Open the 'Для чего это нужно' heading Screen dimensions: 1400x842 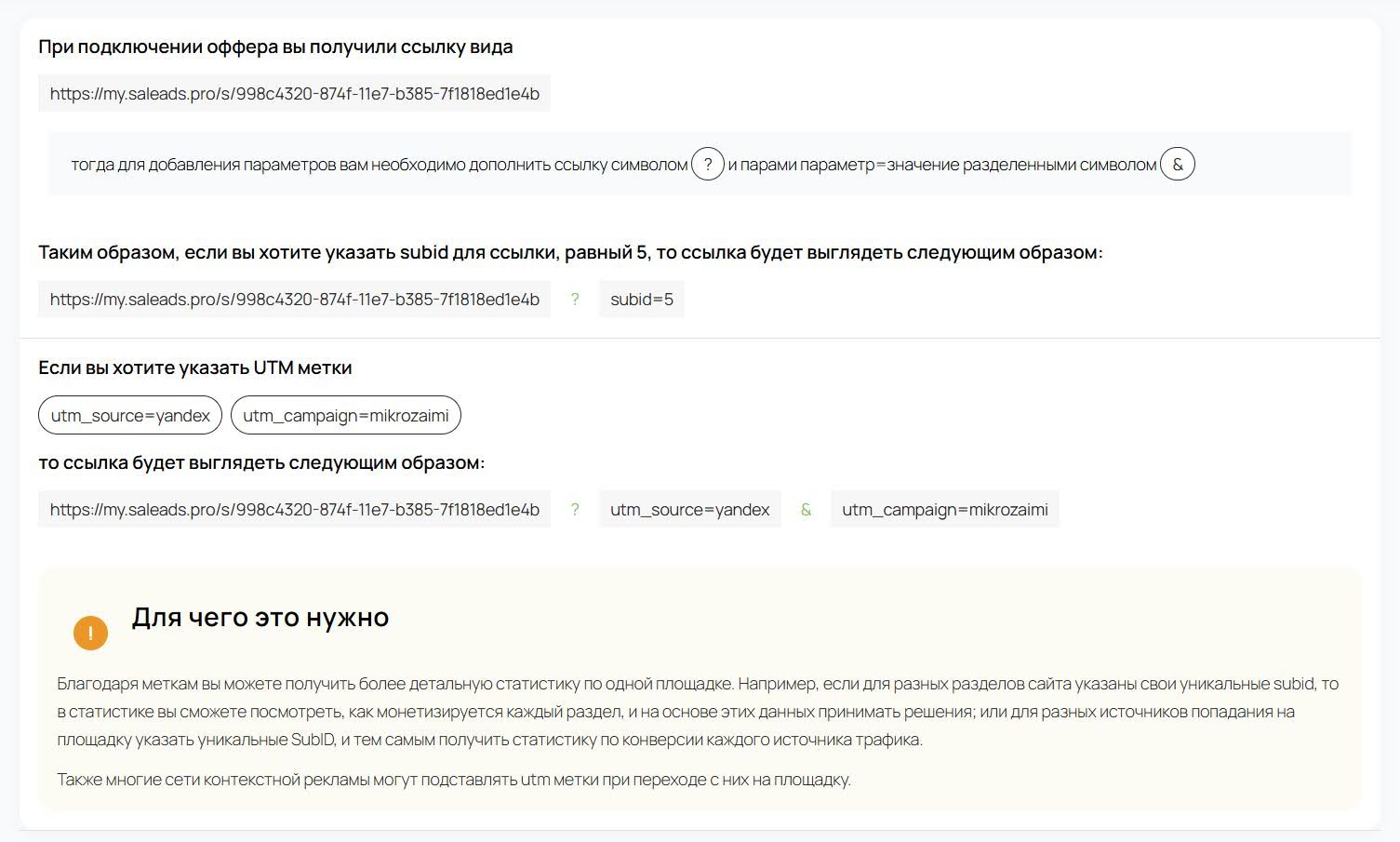(261, 617)
